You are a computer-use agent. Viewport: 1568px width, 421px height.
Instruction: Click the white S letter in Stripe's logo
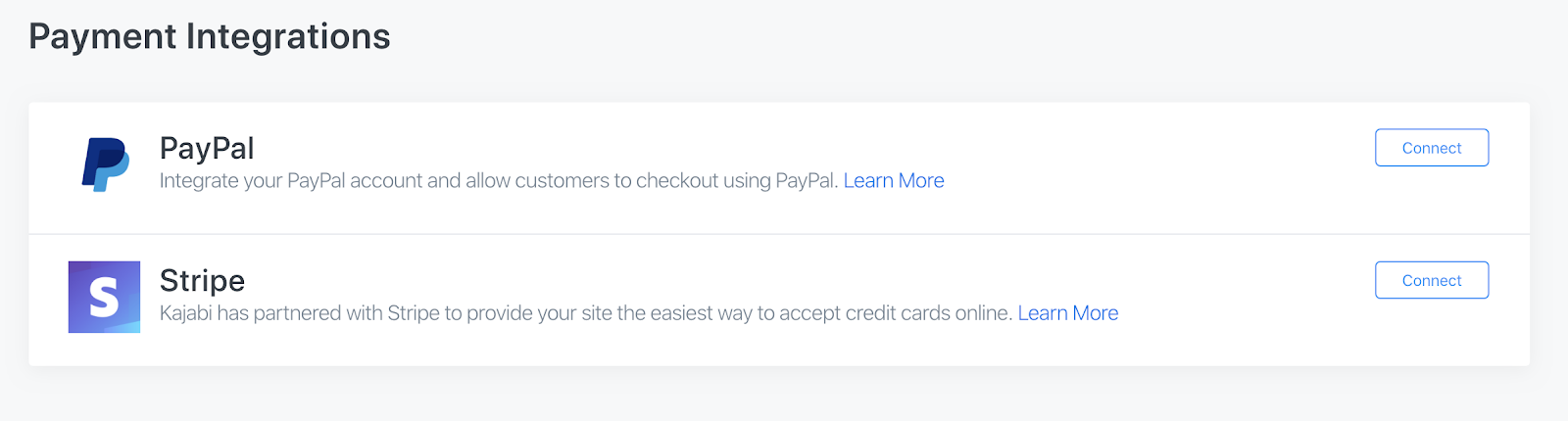[x=104, y=298]
